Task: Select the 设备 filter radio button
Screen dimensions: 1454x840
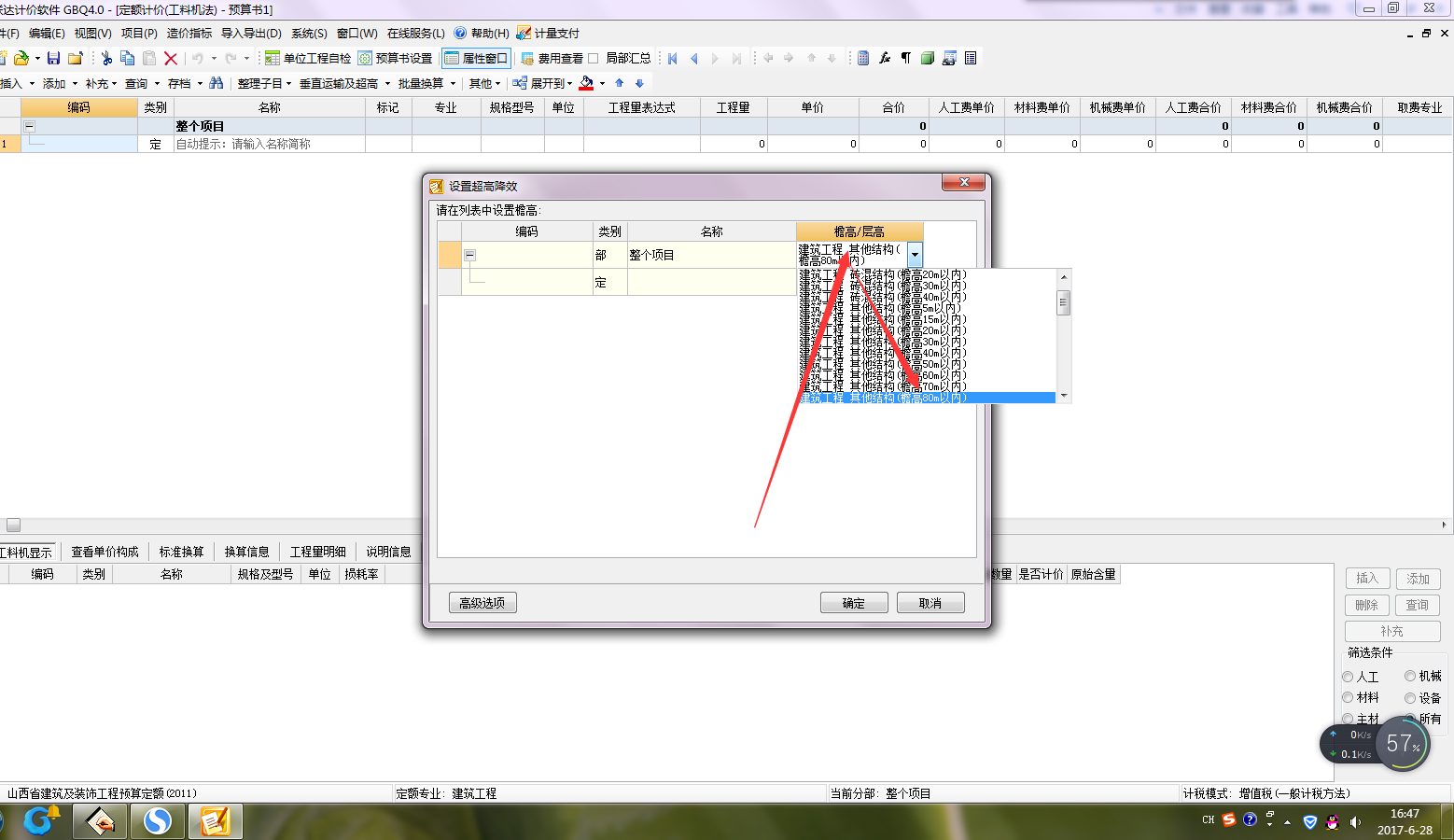Action: pos(1410,698)
